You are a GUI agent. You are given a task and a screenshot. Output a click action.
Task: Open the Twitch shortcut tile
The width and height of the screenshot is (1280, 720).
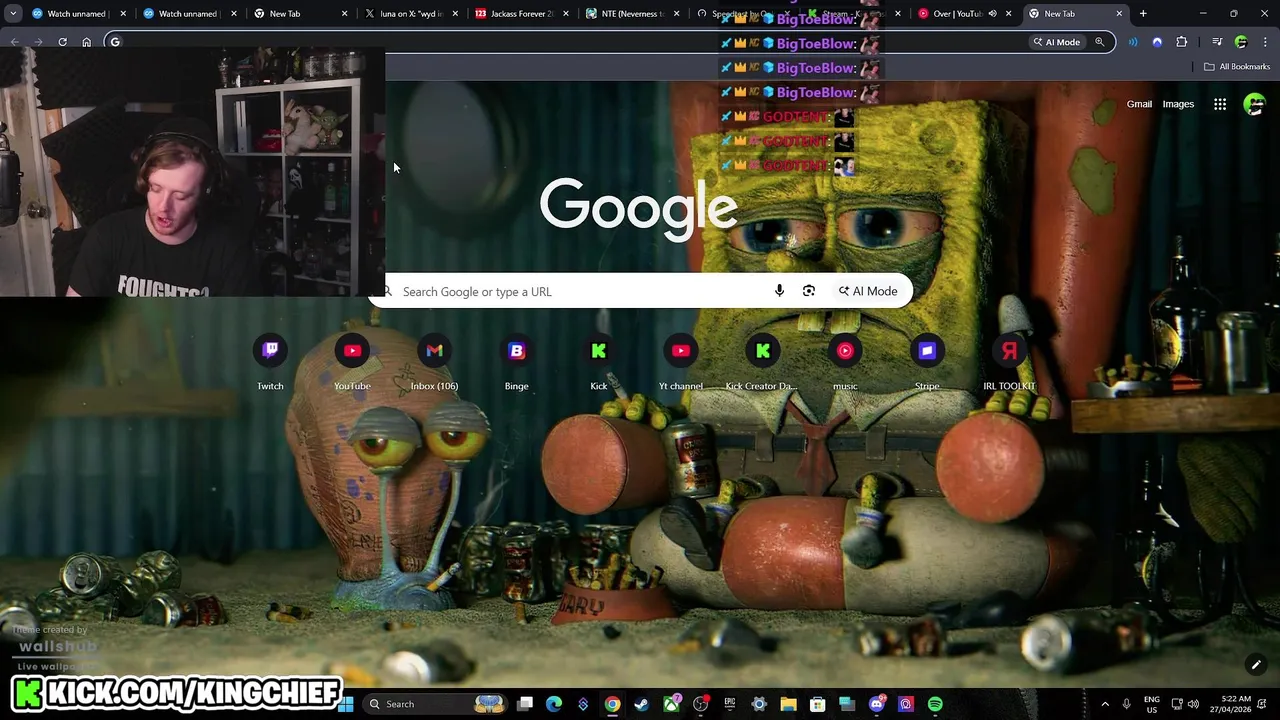(x=270, y=363)
